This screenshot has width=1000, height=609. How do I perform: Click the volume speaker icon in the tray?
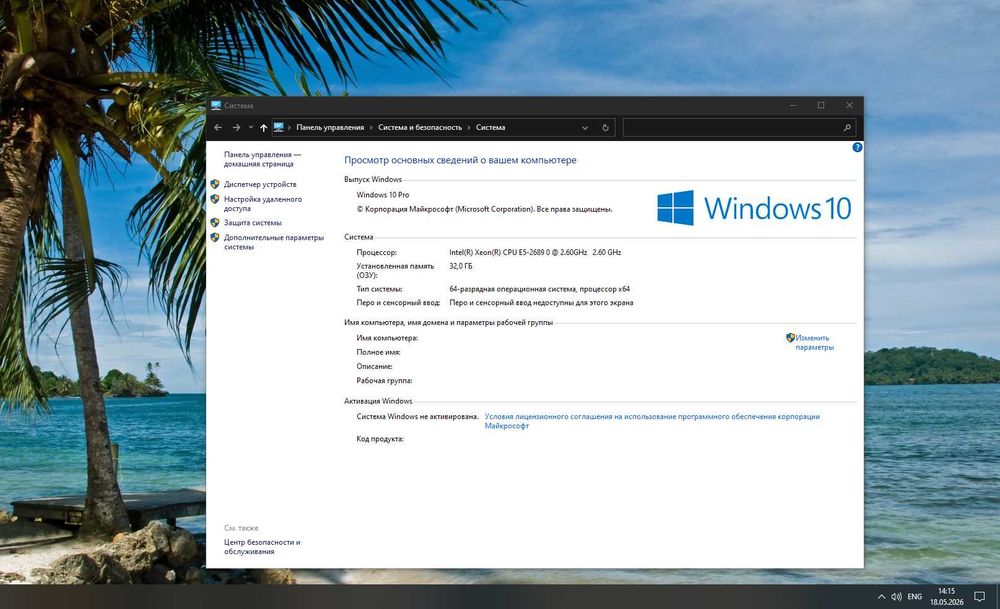[896, 597]
